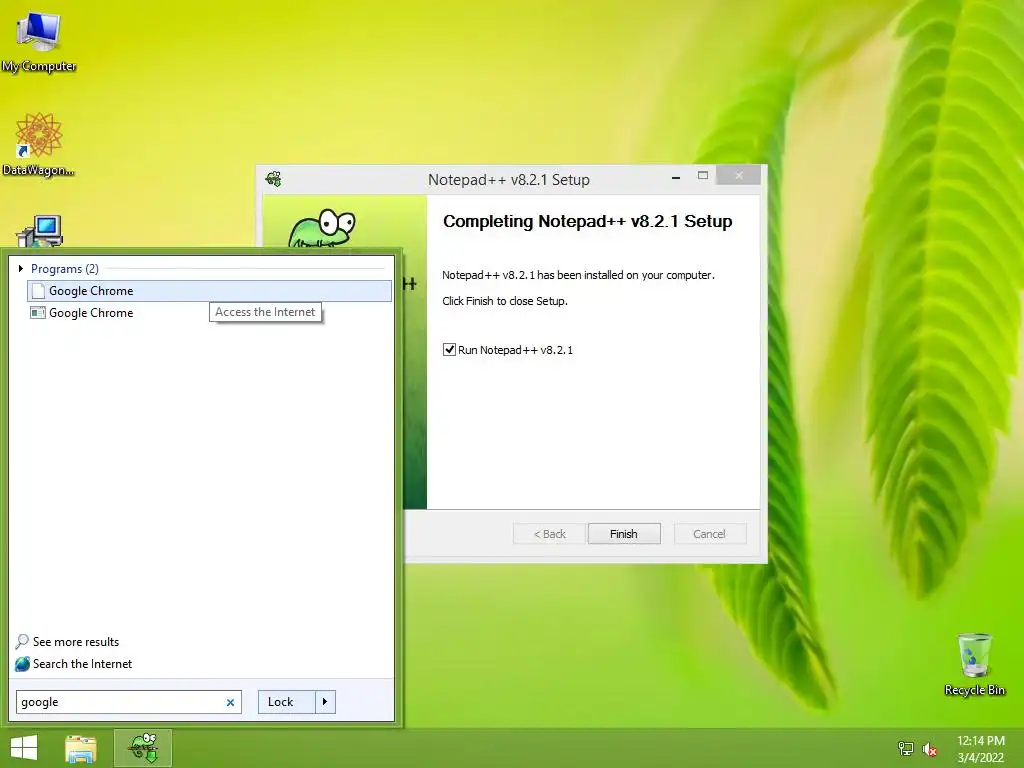The image size is (1024, 768).
Task: Open Search the Internet link
Action: 82,664
